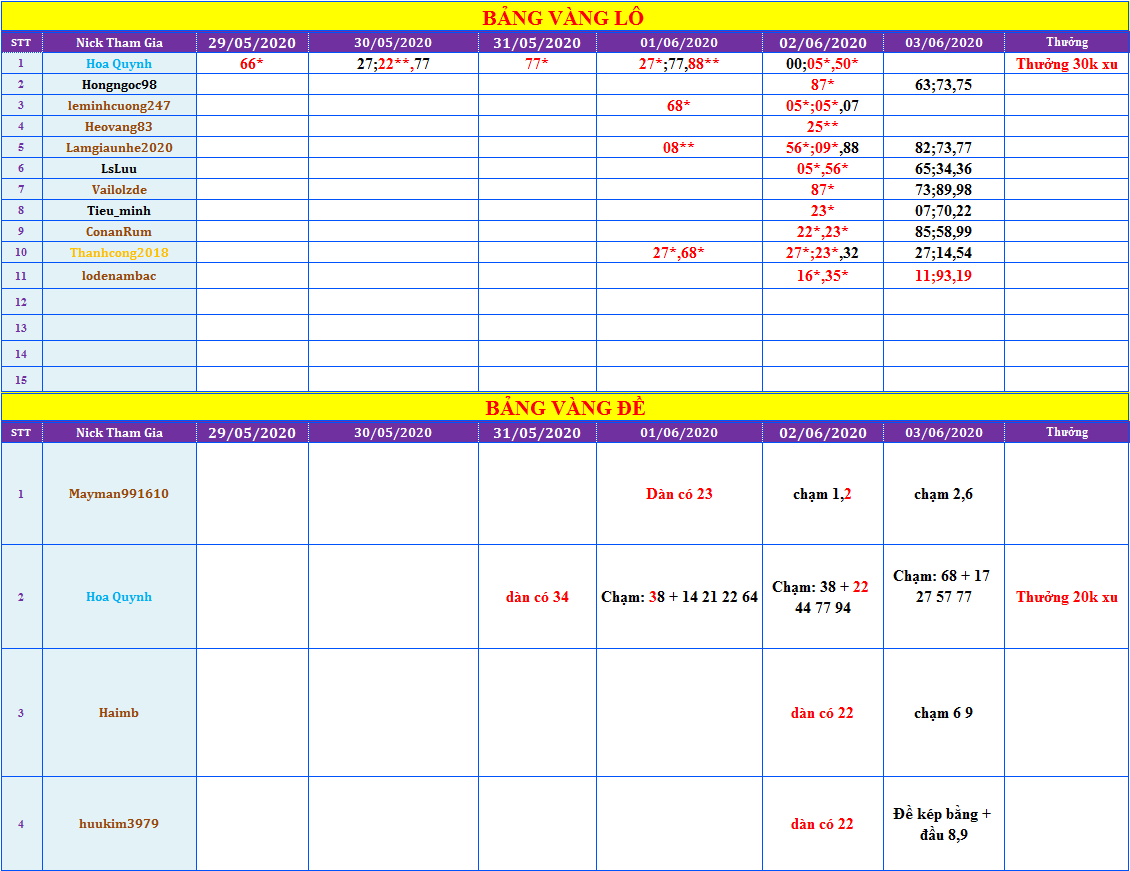Select the cell '00;05*,50*'
Screen dimensions: 1130x871
(822, 63)
